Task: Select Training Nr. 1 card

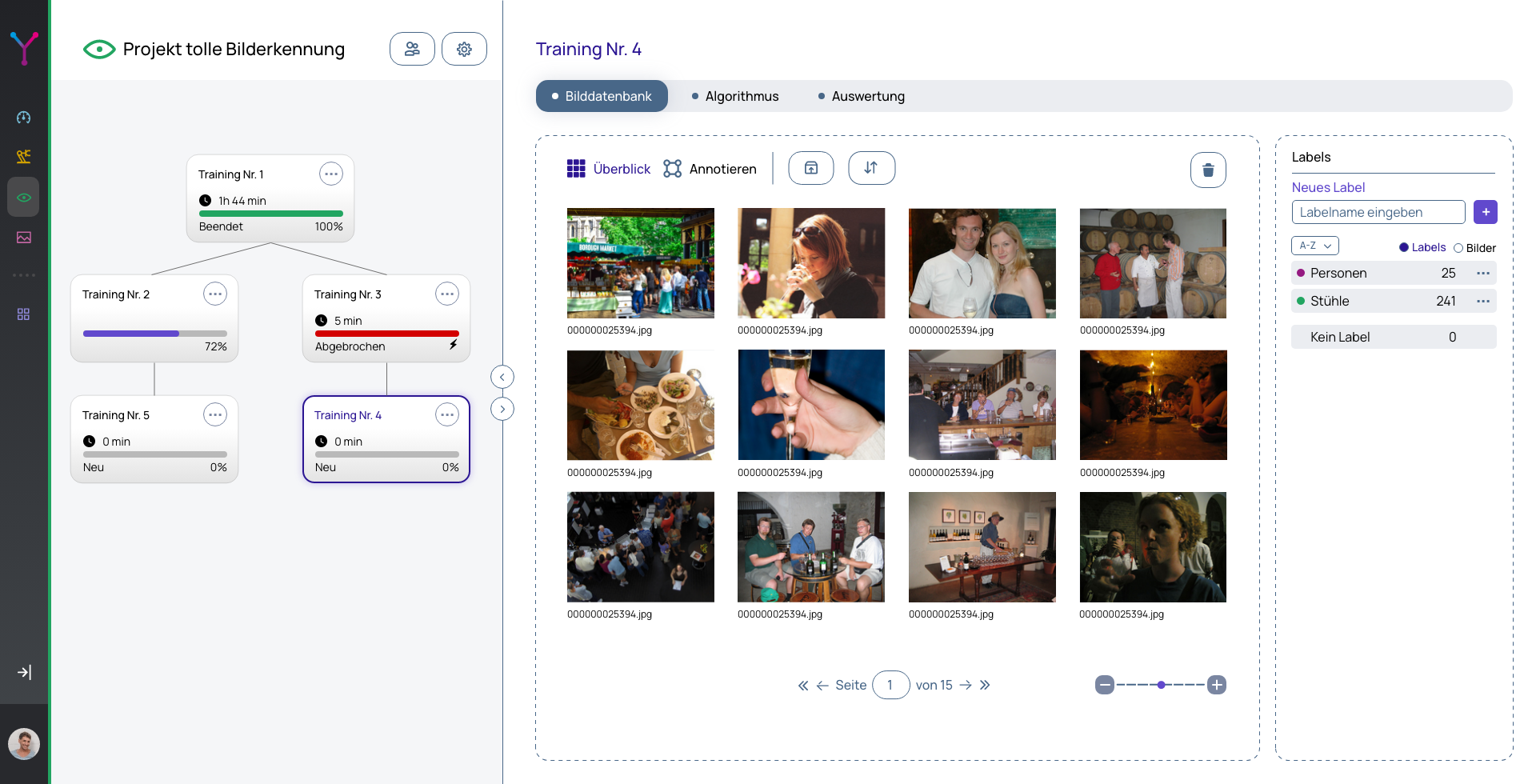Action: [270, 198]
